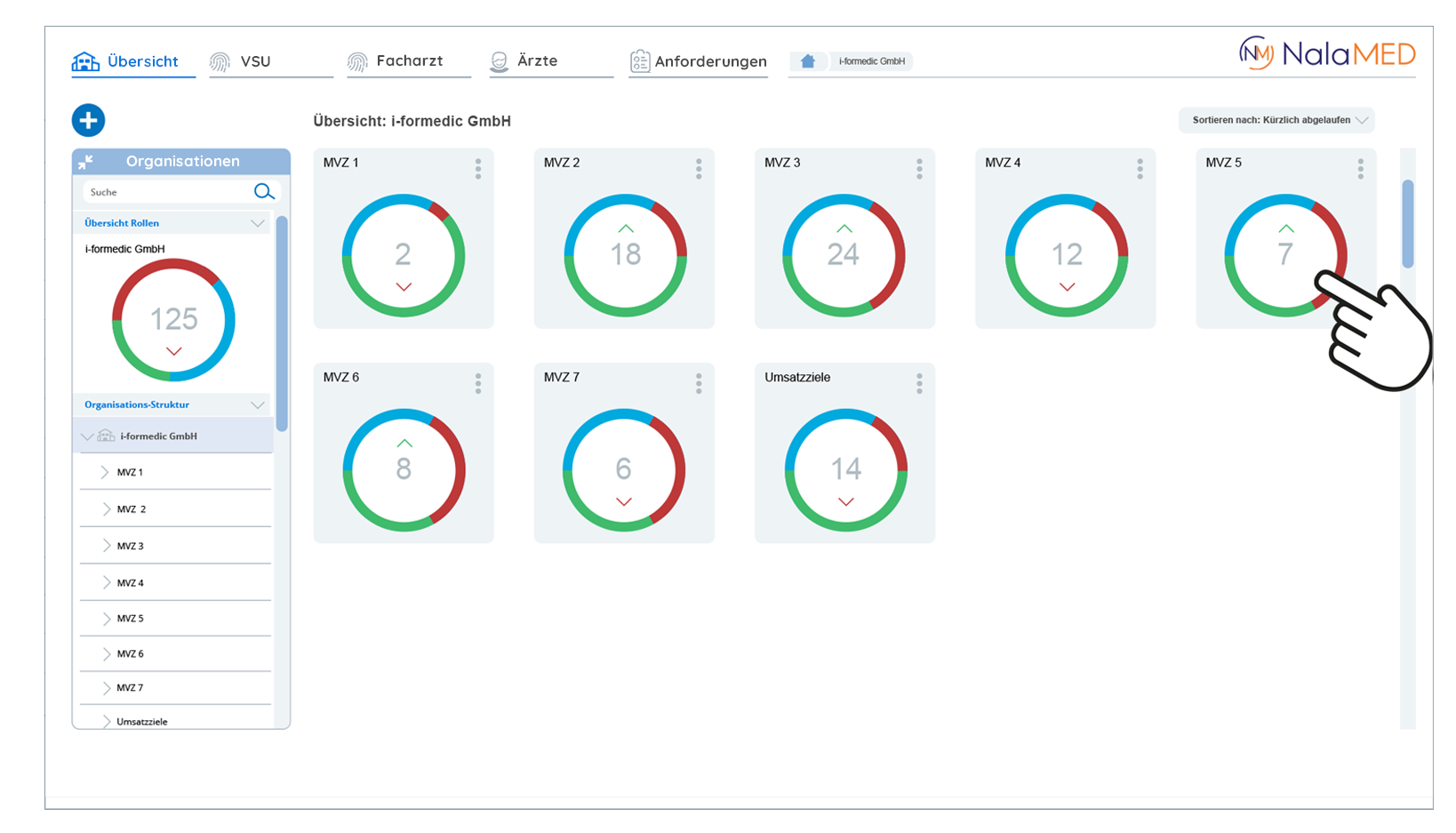
Task: Open the three-dot menu on MVZ 1
Action: pyautogui.click(x=478, y=169)
